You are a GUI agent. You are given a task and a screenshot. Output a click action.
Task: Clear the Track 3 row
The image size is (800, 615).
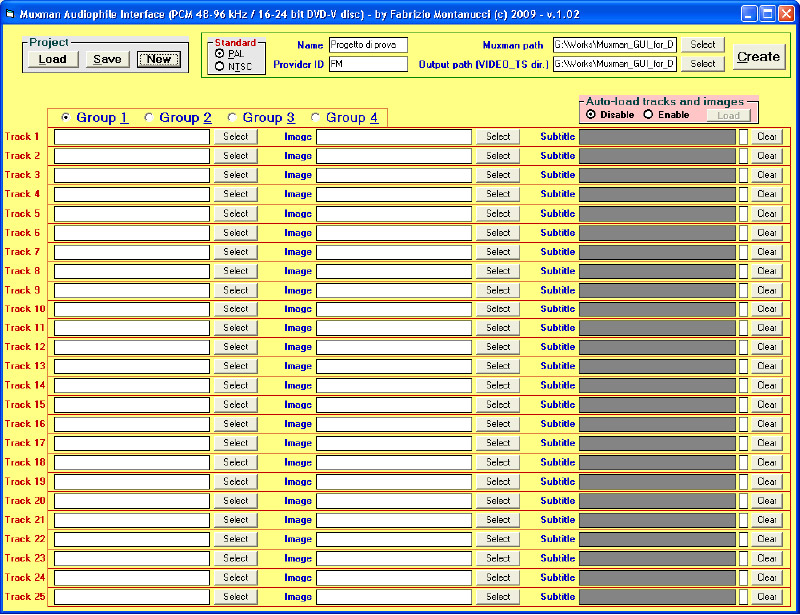pos(766,175)
